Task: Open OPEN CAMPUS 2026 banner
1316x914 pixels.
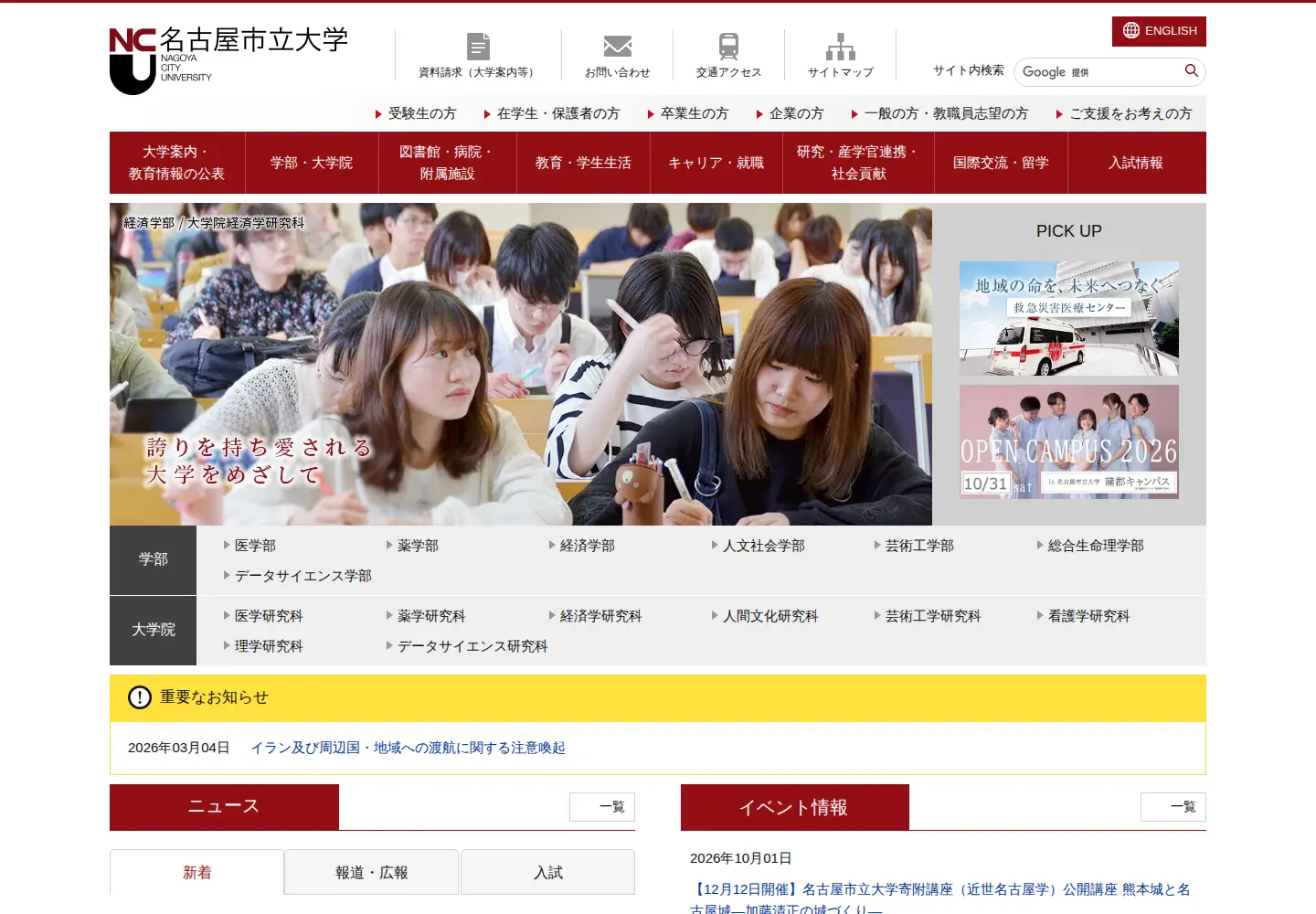Action: pyautogui.click(x=1069, y=441)
